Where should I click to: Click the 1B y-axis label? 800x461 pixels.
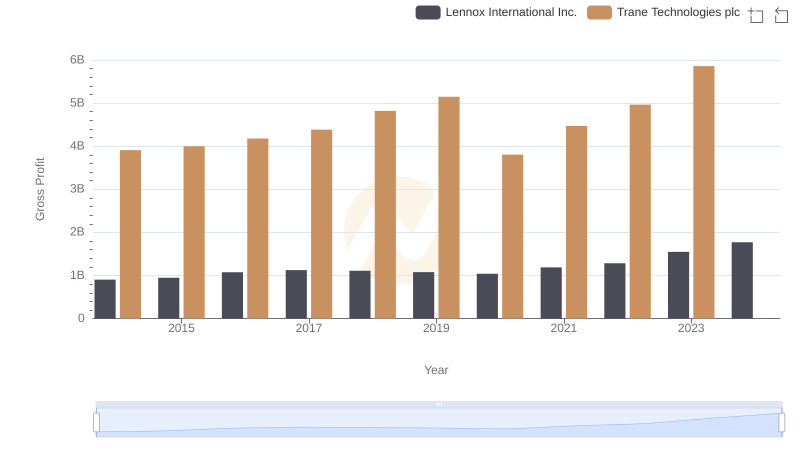point(77,275)
